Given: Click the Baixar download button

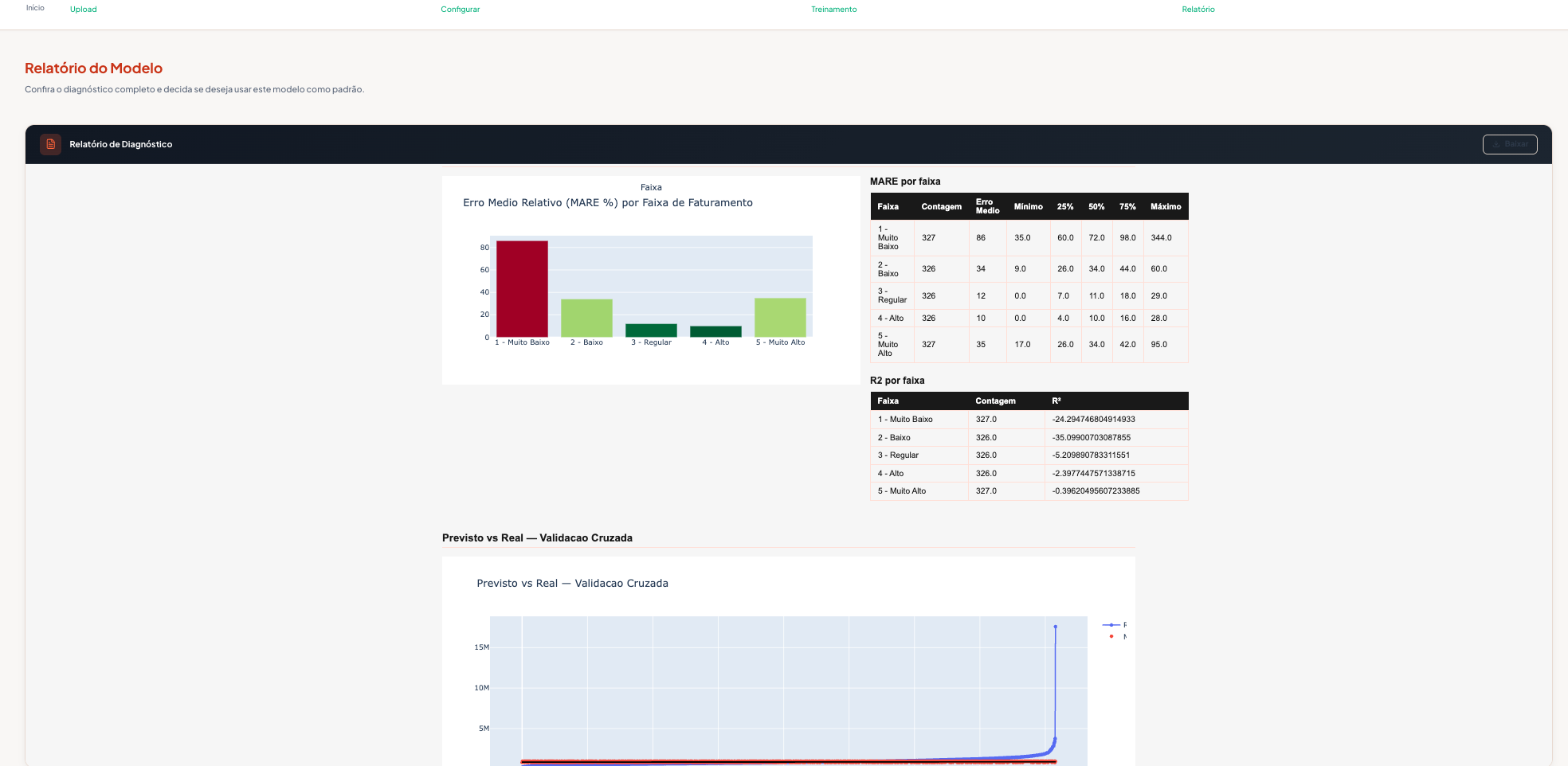Looking at the screenshot, I should point(1509,144).
